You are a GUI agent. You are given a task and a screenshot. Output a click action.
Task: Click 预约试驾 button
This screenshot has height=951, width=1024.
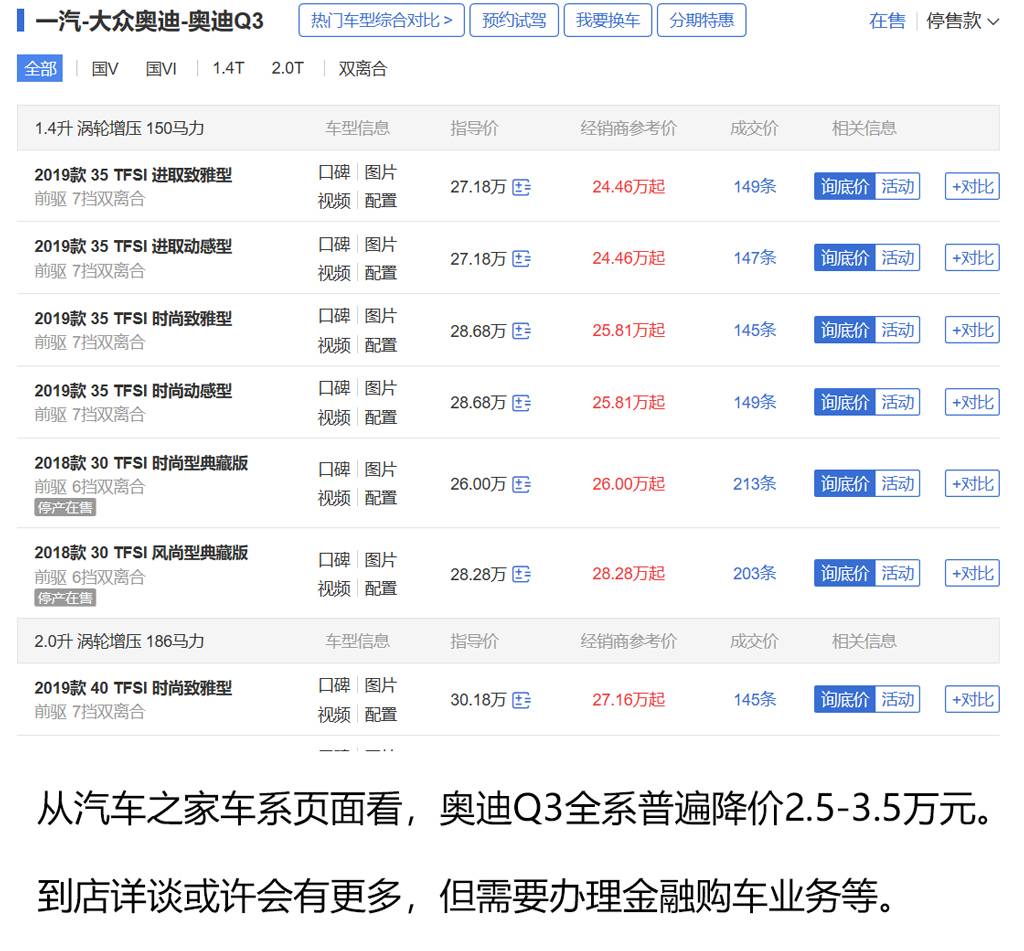click(x=514, y=20)
